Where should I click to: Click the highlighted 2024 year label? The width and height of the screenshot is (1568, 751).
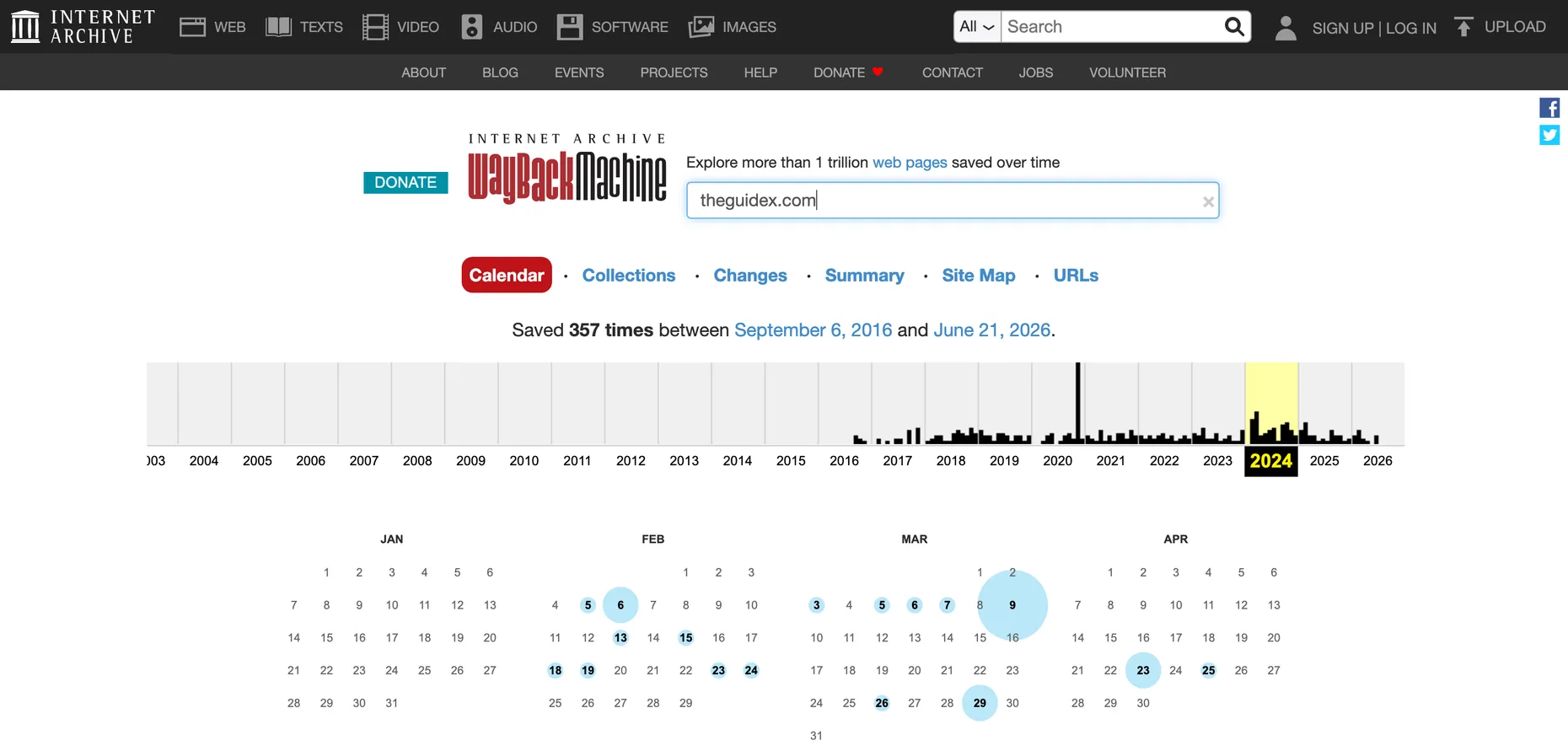1271,461
